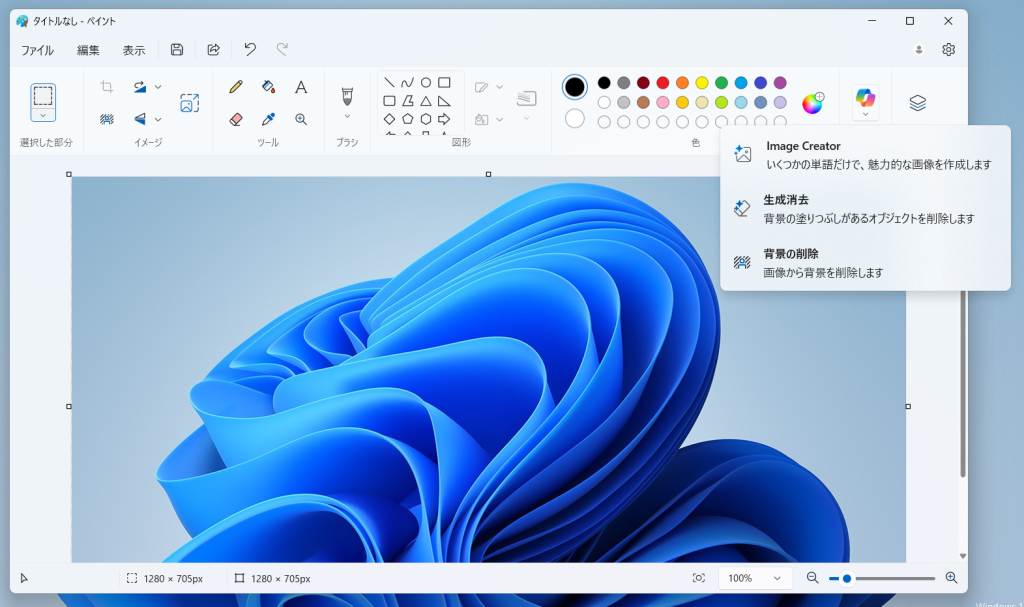1024x607 pixels.
Task: Click the Crop icon in Image group
Action: tap(107, 87)
